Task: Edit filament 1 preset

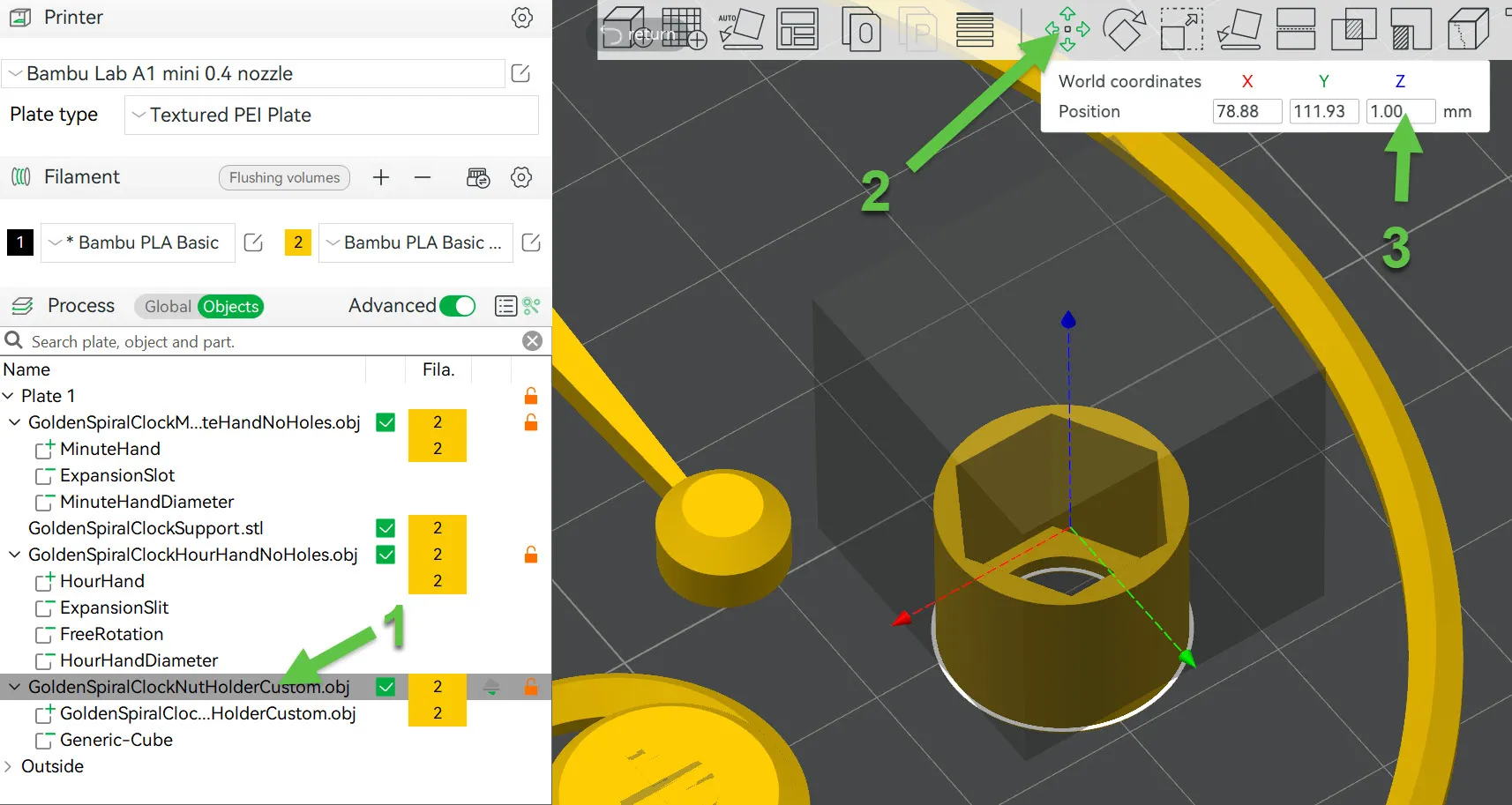Action: 253,242
